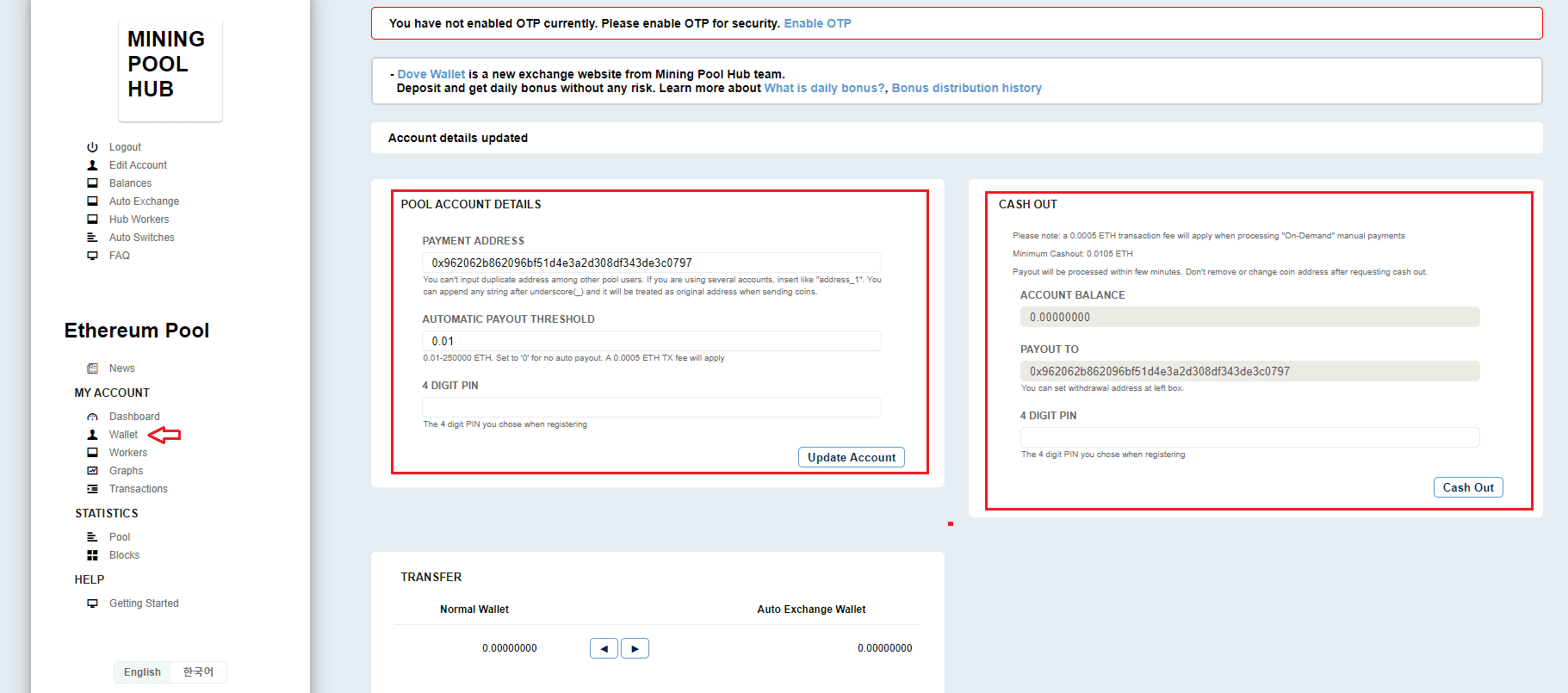
Task: Click the Update Account button
Action: pos(852,457)
